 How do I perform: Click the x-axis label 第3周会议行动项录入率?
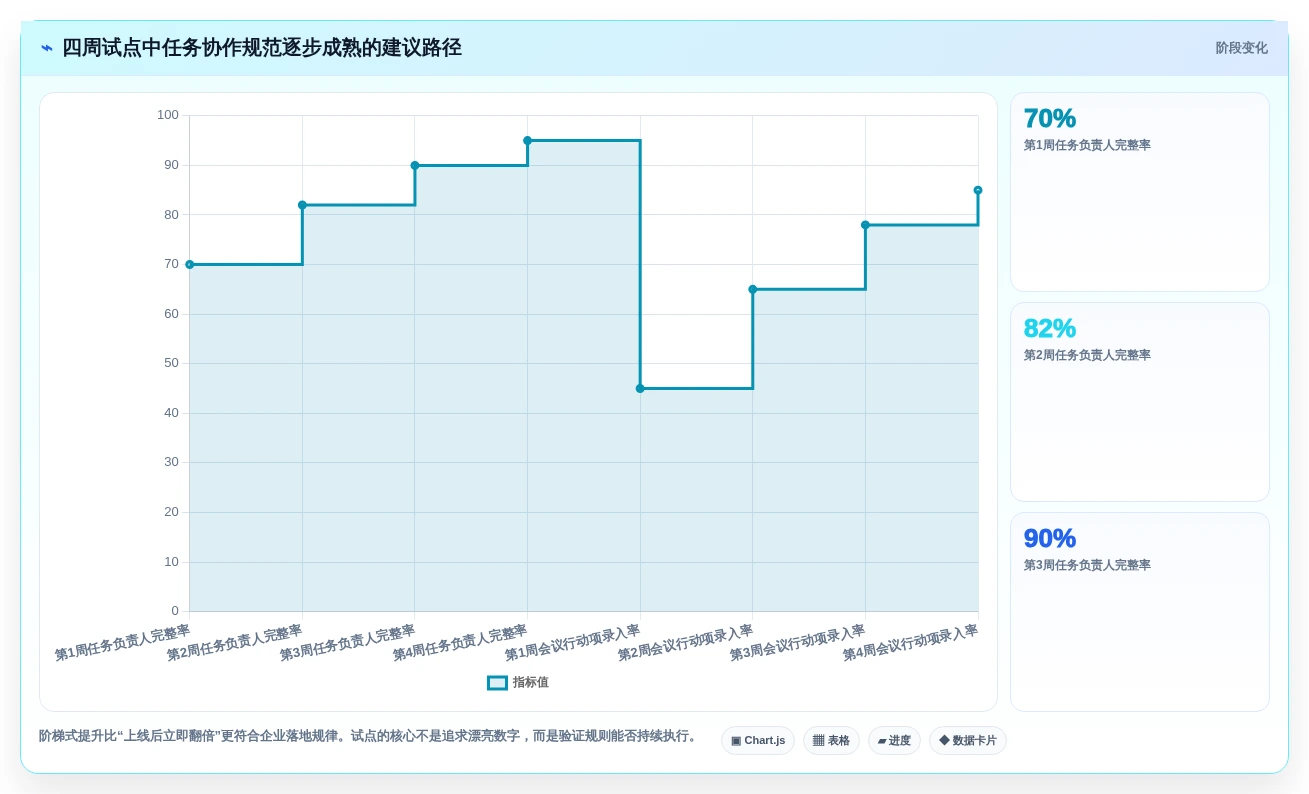(x=797, y=643)
